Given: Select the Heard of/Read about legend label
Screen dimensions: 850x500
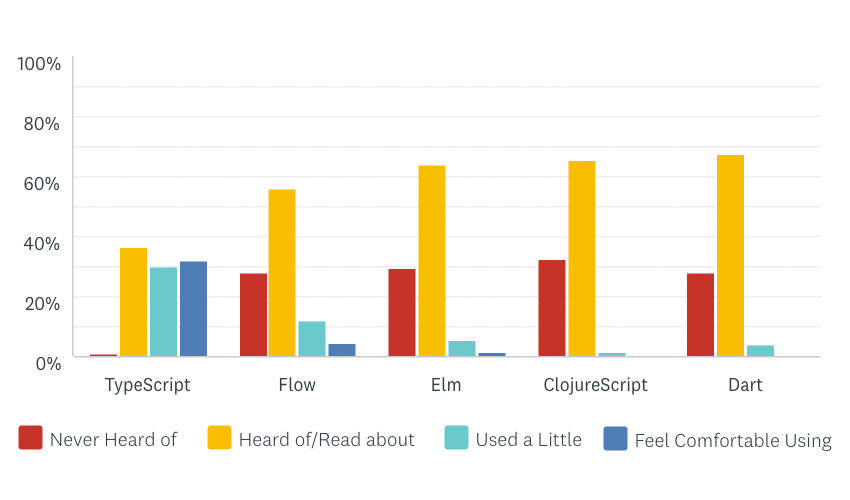Looking at the screenshot, I should 326,439.
